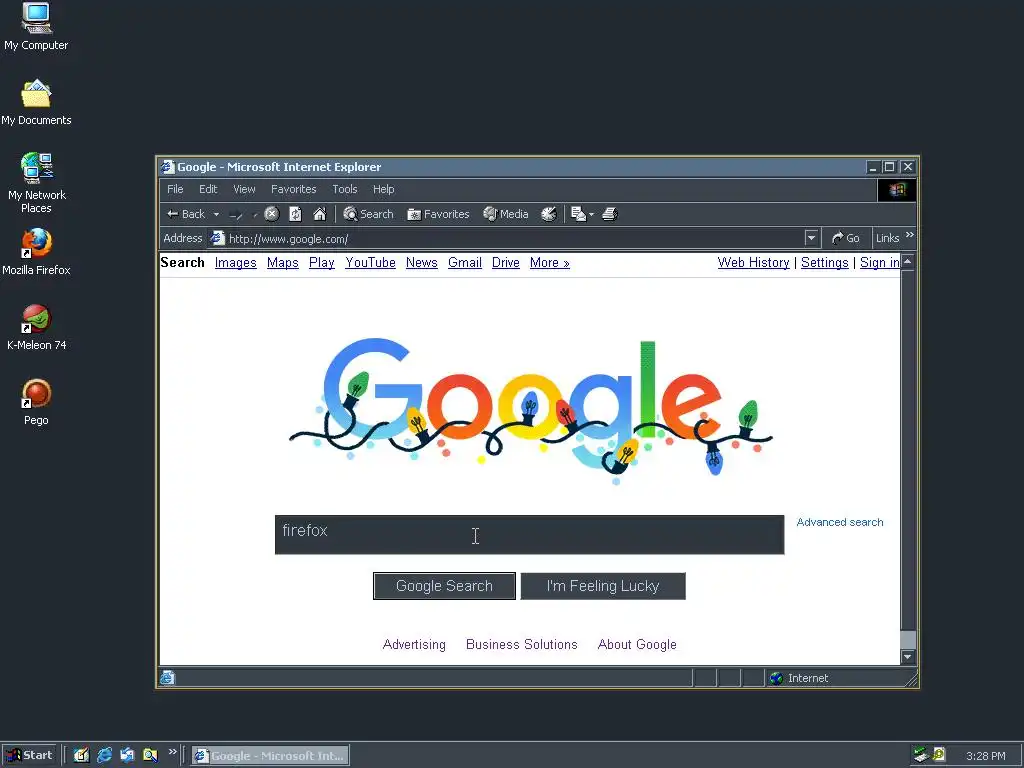
Task: Expand the Address bar dropdown
Action: tap(811, 238)
